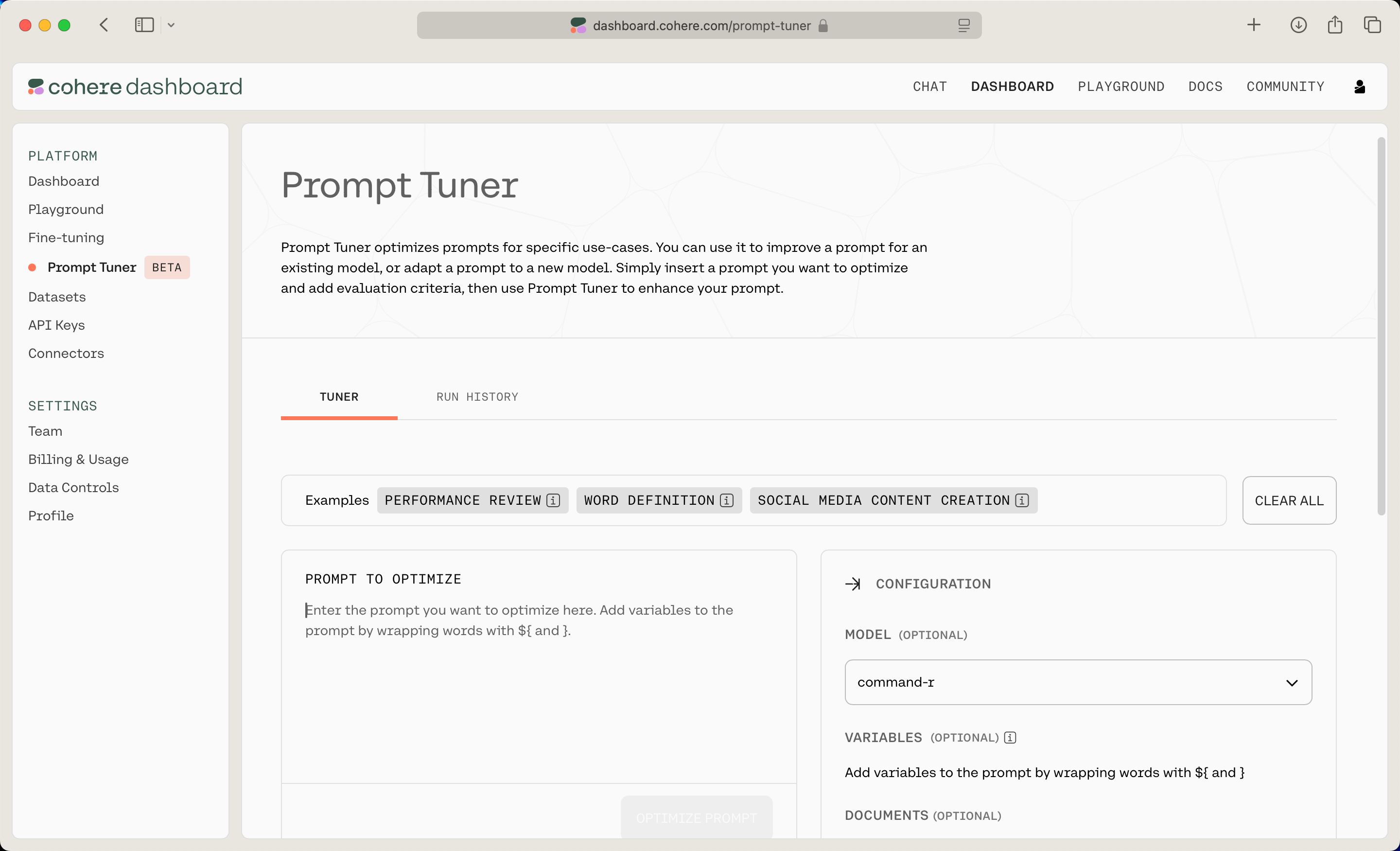Switch to the TUNER tab
1400x851 pixels.
339,397
